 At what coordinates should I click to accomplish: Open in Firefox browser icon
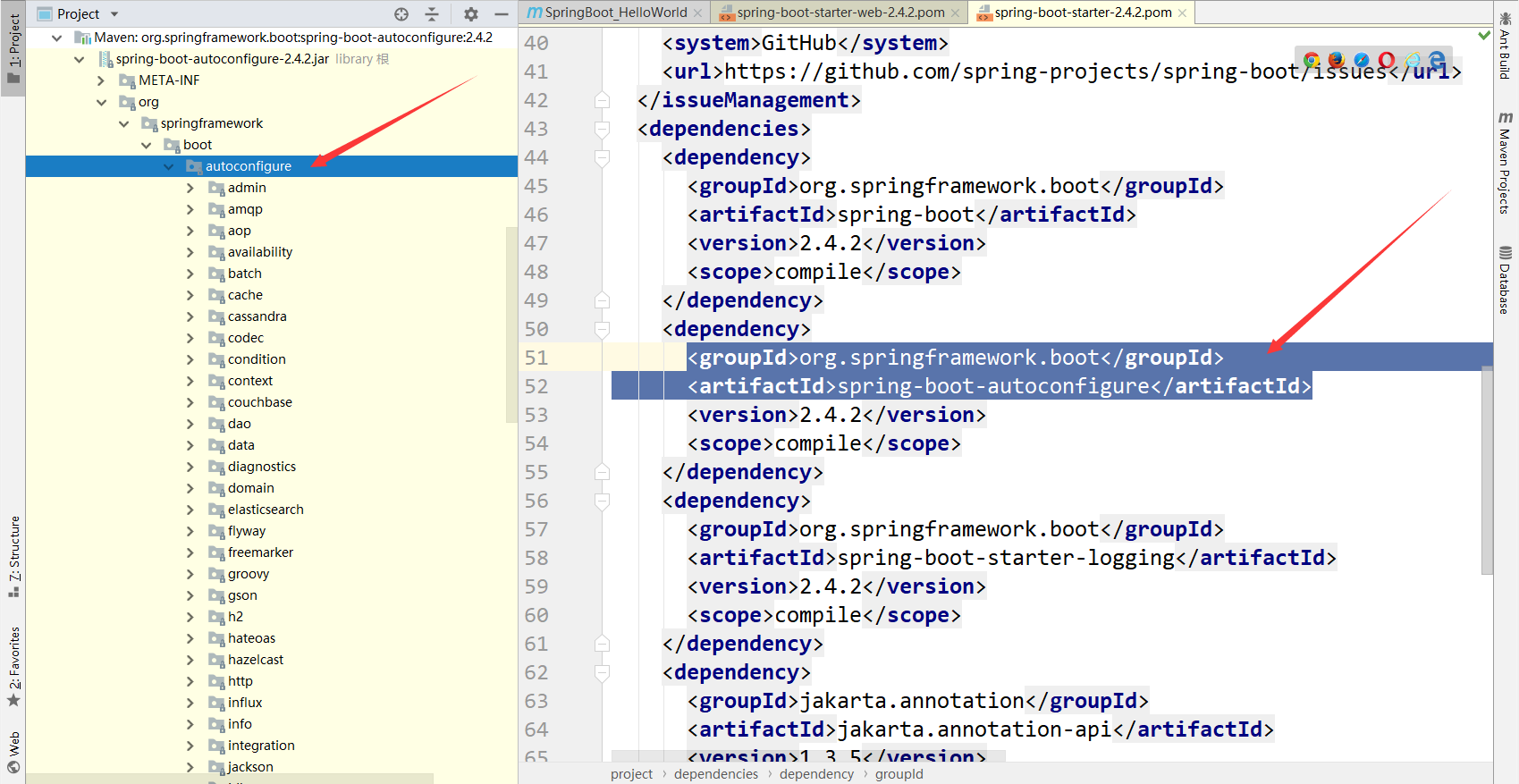[1337, 60]
